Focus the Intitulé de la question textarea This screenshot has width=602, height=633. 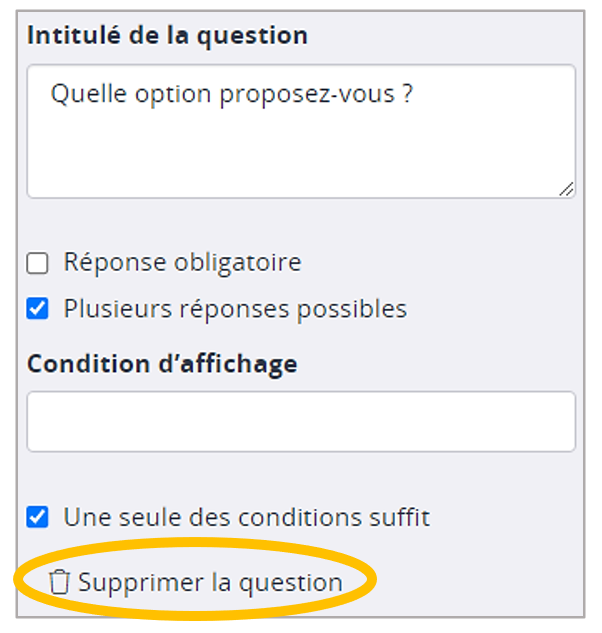(x=300, y=150)
